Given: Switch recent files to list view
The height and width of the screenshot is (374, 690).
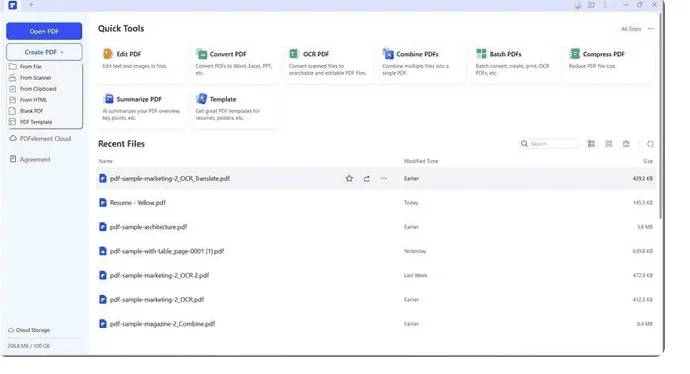Looking at the screenshot, I should [x=591, y=144].
